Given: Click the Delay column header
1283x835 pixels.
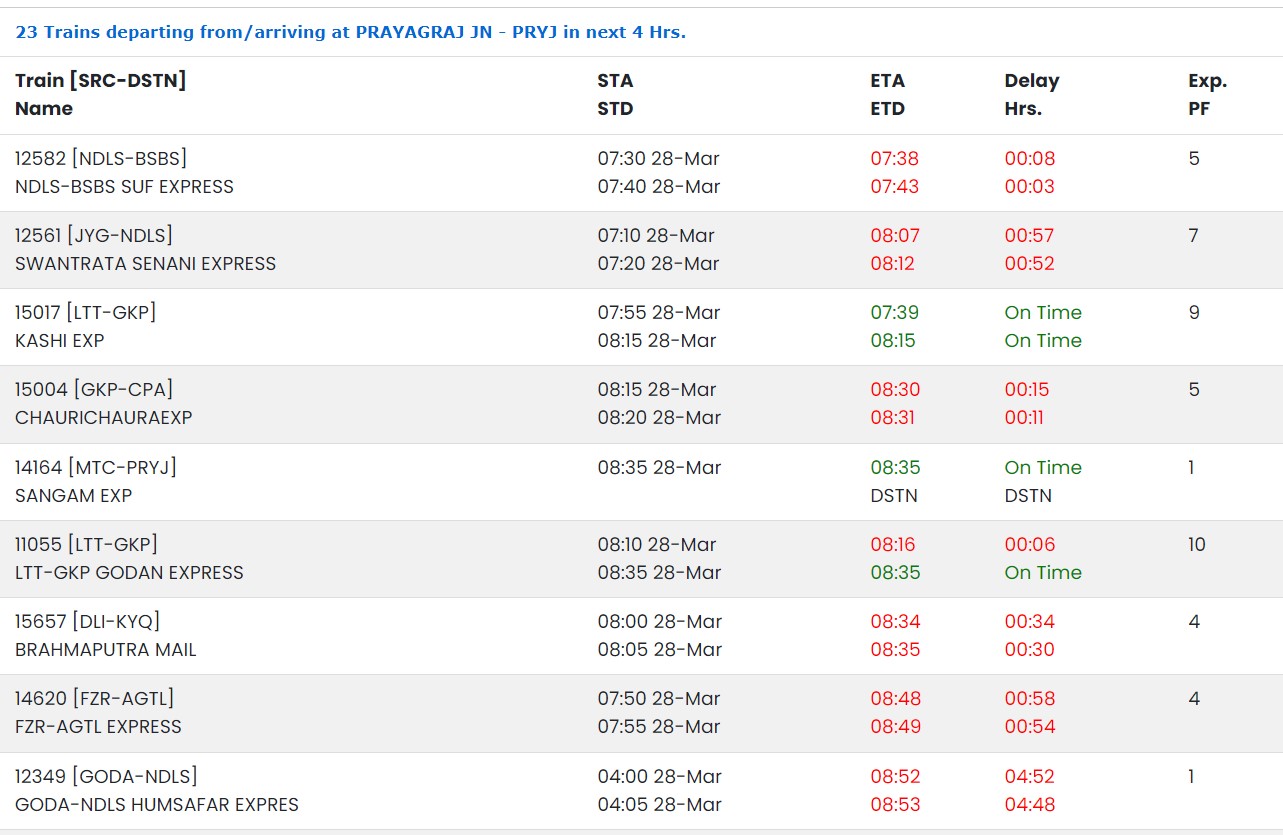Looking at the screenshot, I should click(1032, 80).
